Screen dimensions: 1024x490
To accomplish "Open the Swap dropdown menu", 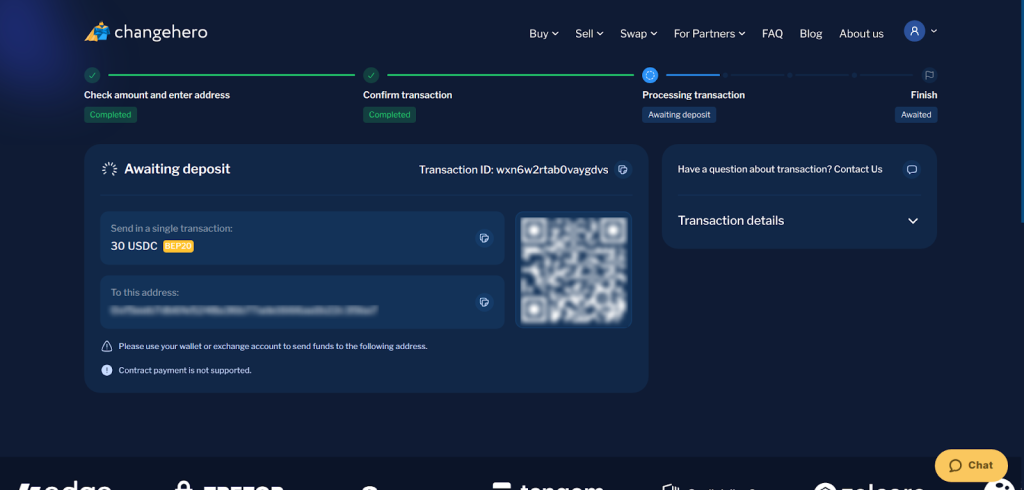I will (x=638, y=33).
